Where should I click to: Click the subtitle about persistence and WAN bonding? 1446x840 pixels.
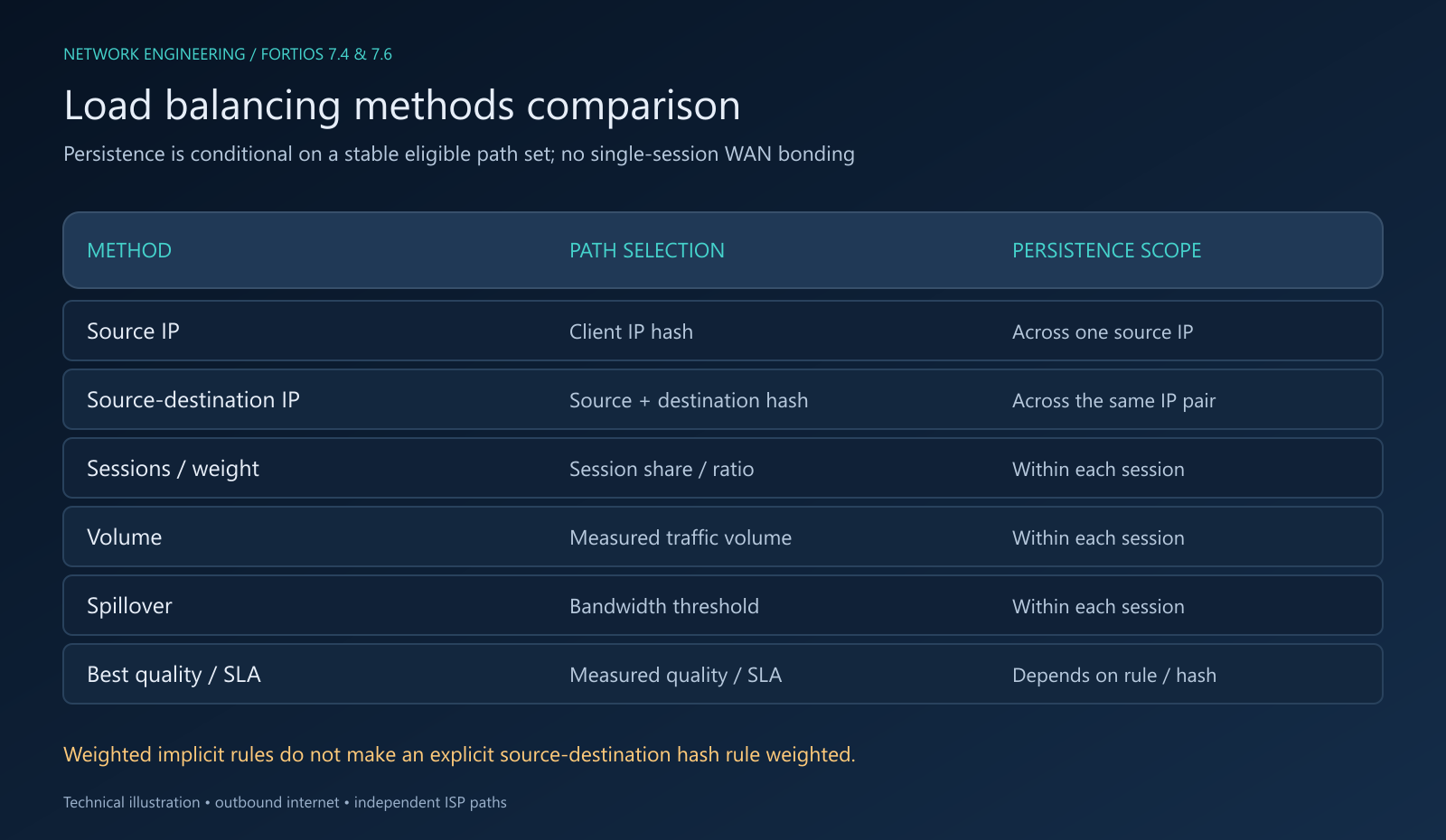459,154
